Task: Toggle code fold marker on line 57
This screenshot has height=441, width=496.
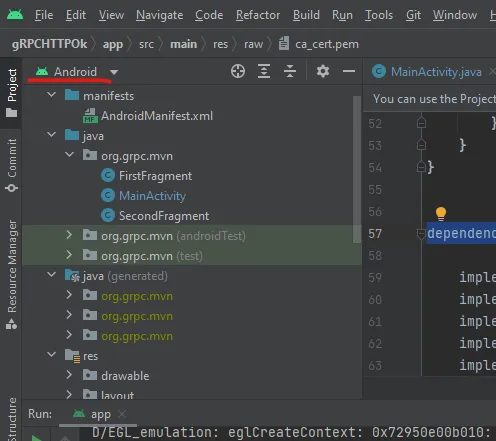Action: click(421, 234)
